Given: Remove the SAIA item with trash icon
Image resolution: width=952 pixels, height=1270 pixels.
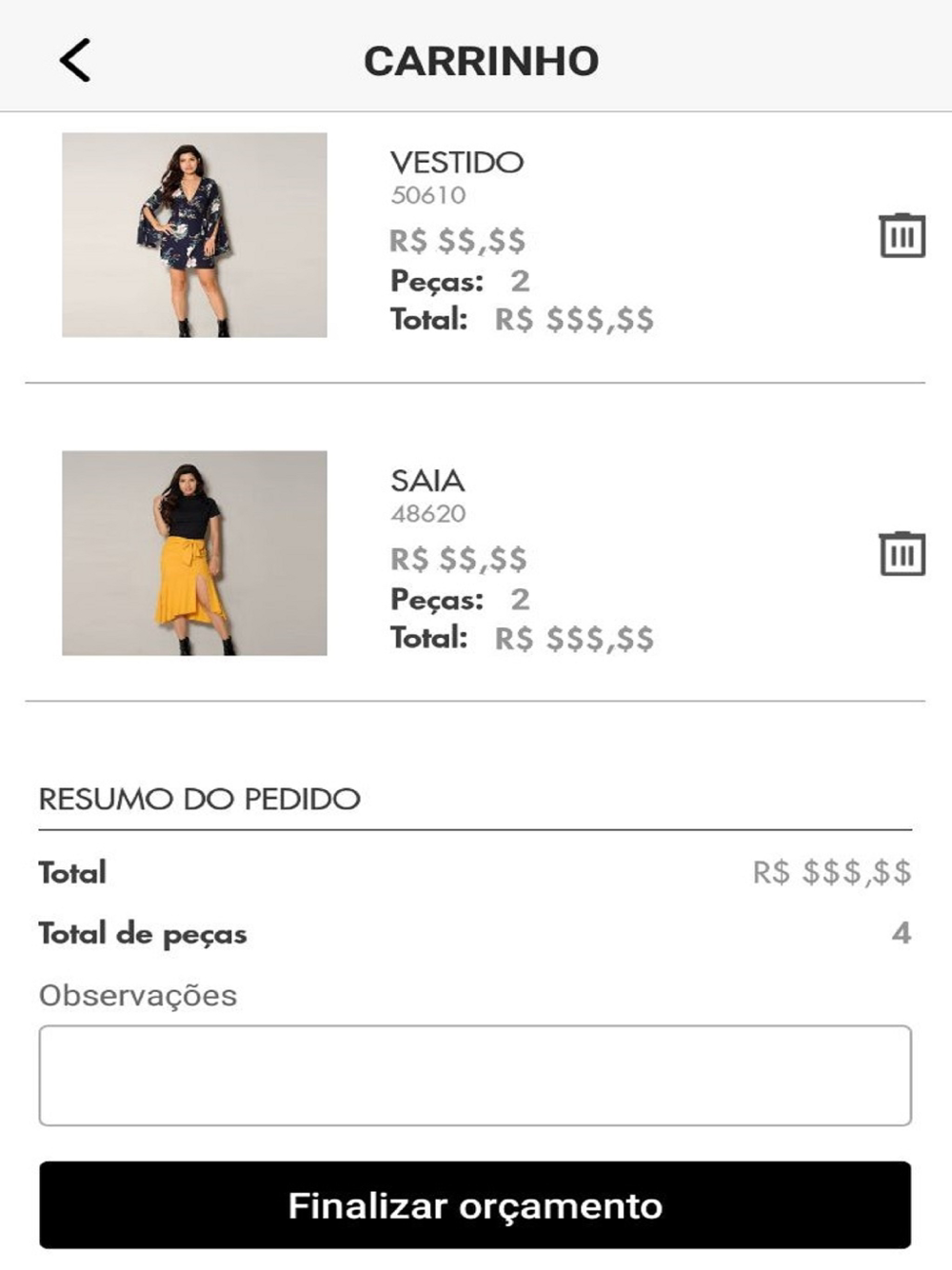Looking at the screenshot, I should [902, 554].
